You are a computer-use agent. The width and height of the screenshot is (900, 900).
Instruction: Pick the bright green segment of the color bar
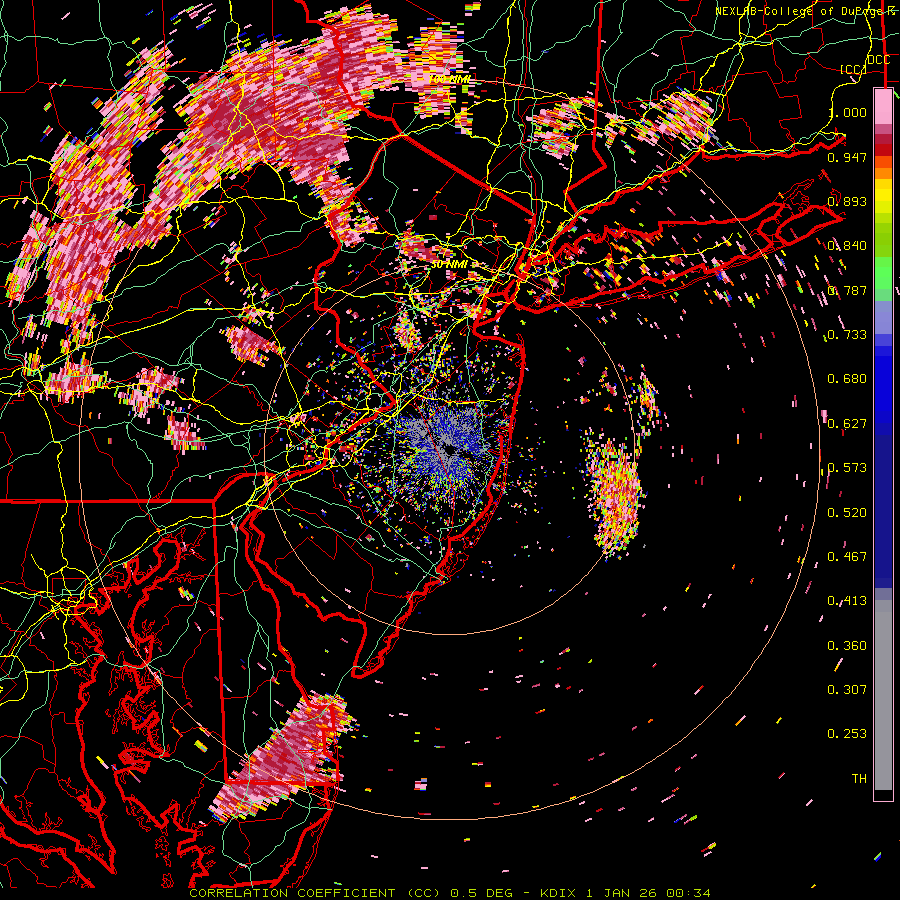(883, 273)
